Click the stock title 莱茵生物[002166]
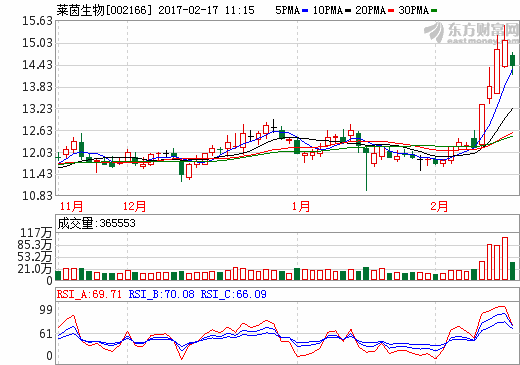Image resolution: width=520 pixels, height=365 pixels. pos(104,10)
